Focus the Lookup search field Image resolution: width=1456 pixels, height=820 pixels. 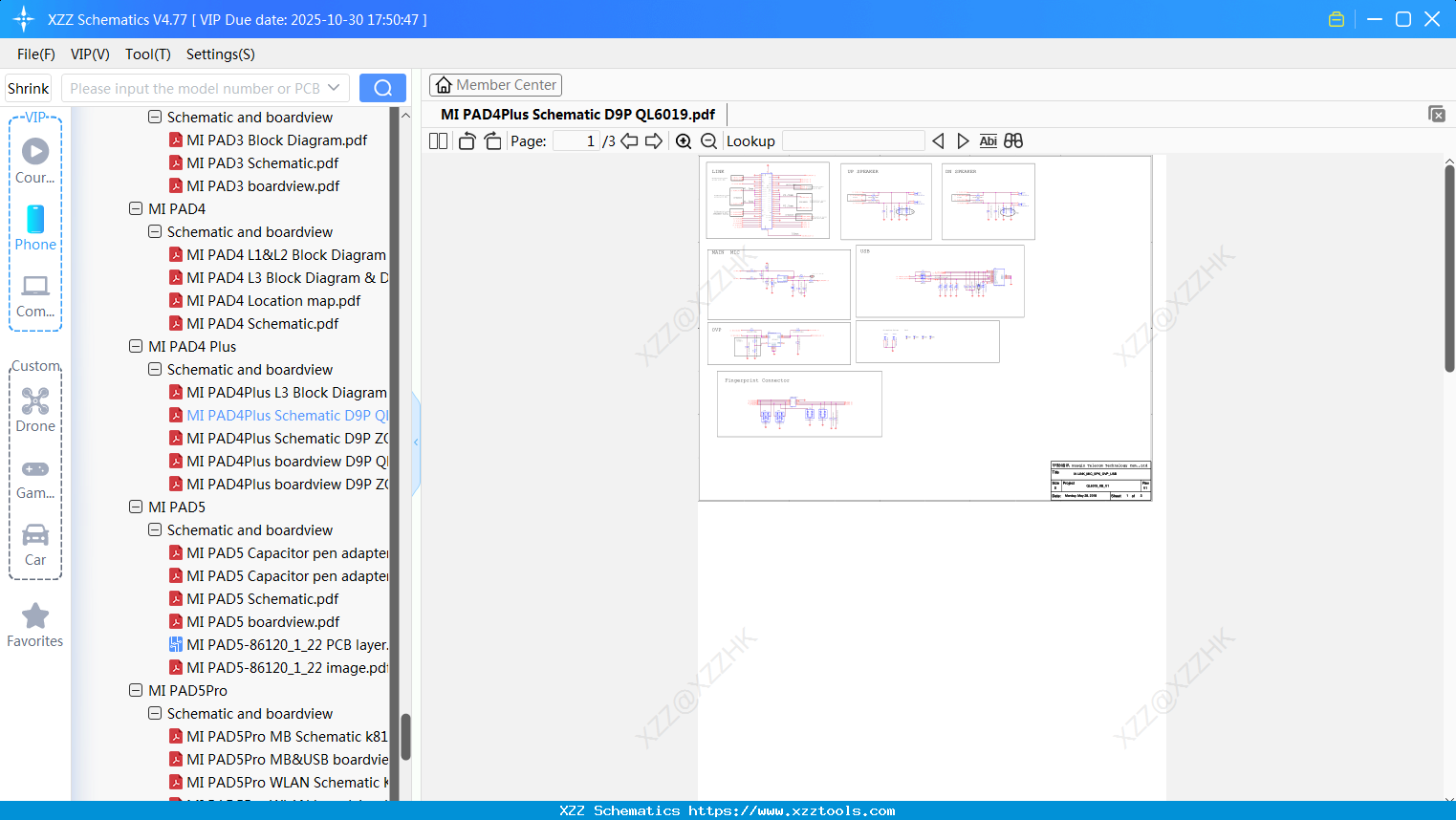853,141
